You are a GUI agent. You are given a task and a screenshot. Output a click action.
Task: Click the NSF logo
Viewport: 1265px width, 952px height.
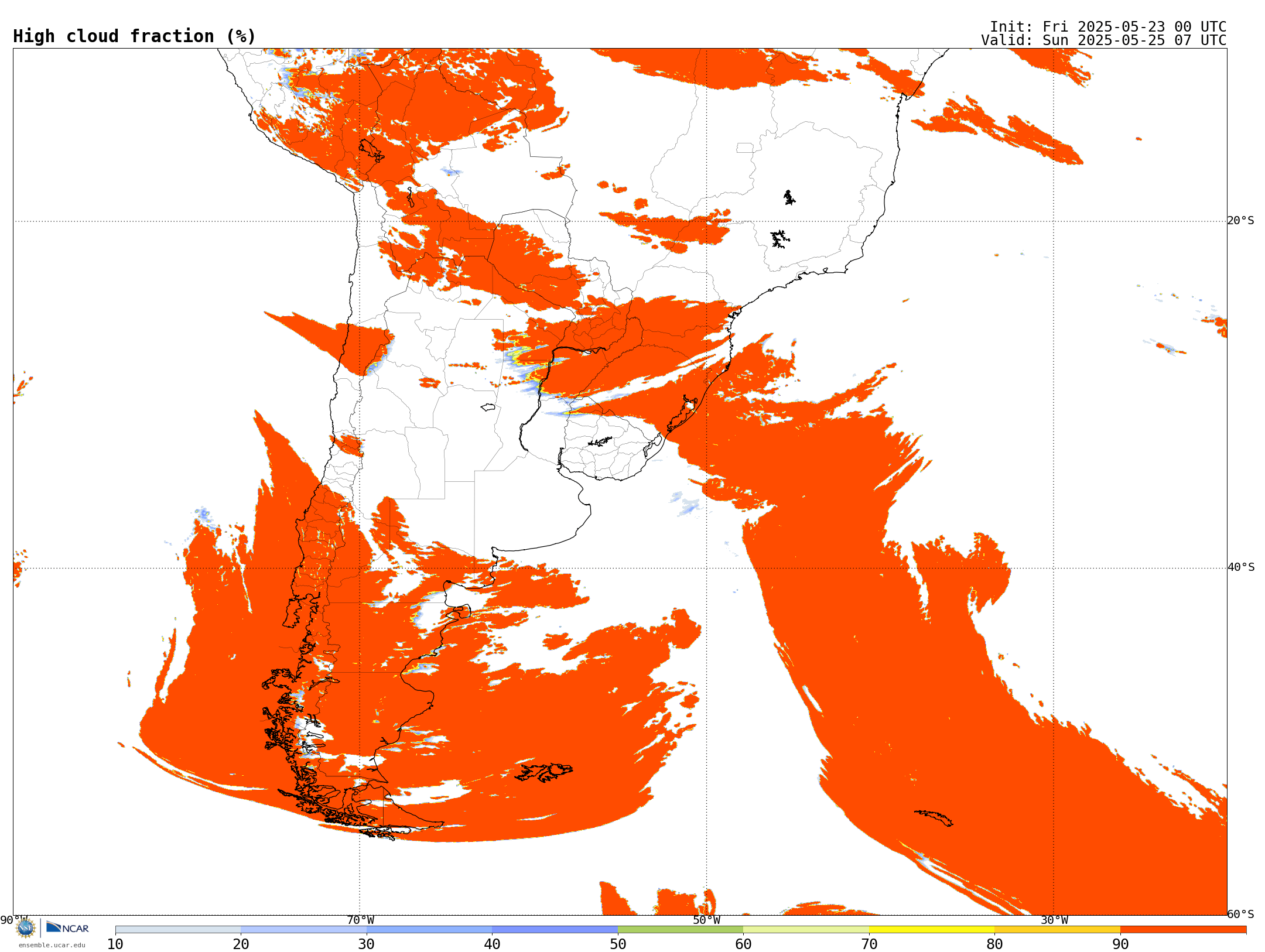[25, 927]
